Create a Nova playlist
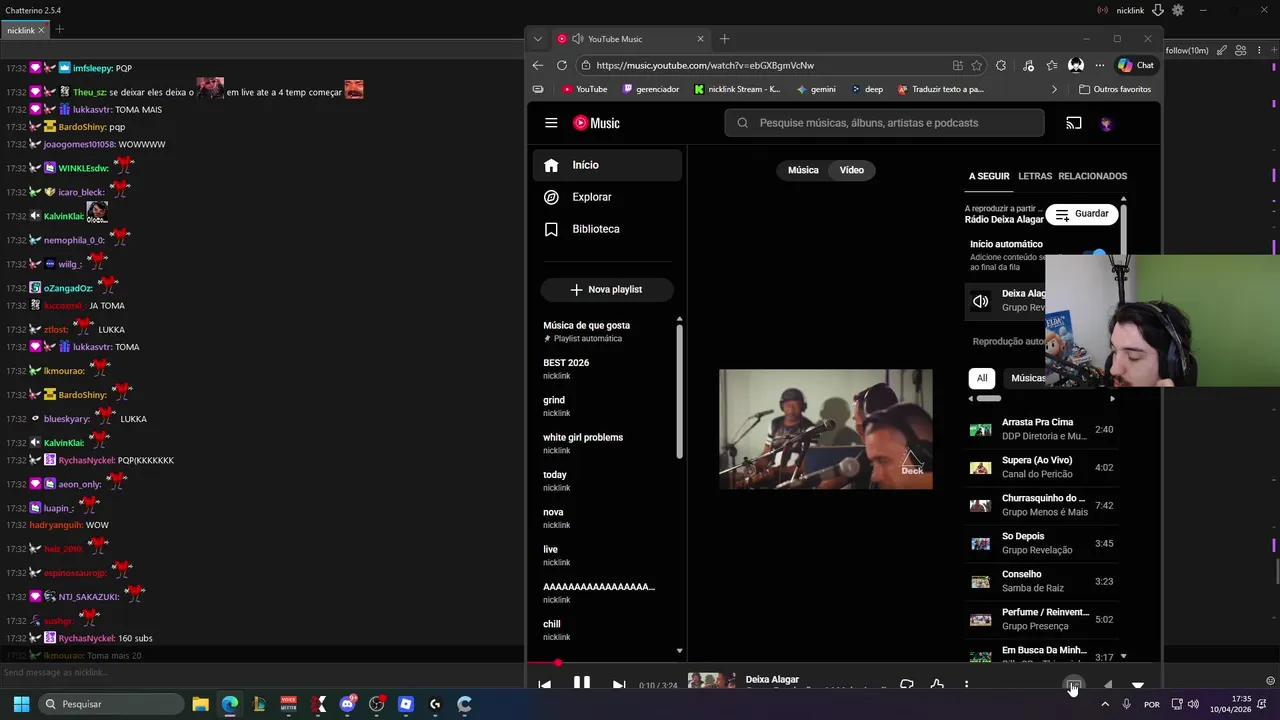Image resolution: width=1280 pixels, height=720 pixels. pyautogui.click(x=607, y=289)
